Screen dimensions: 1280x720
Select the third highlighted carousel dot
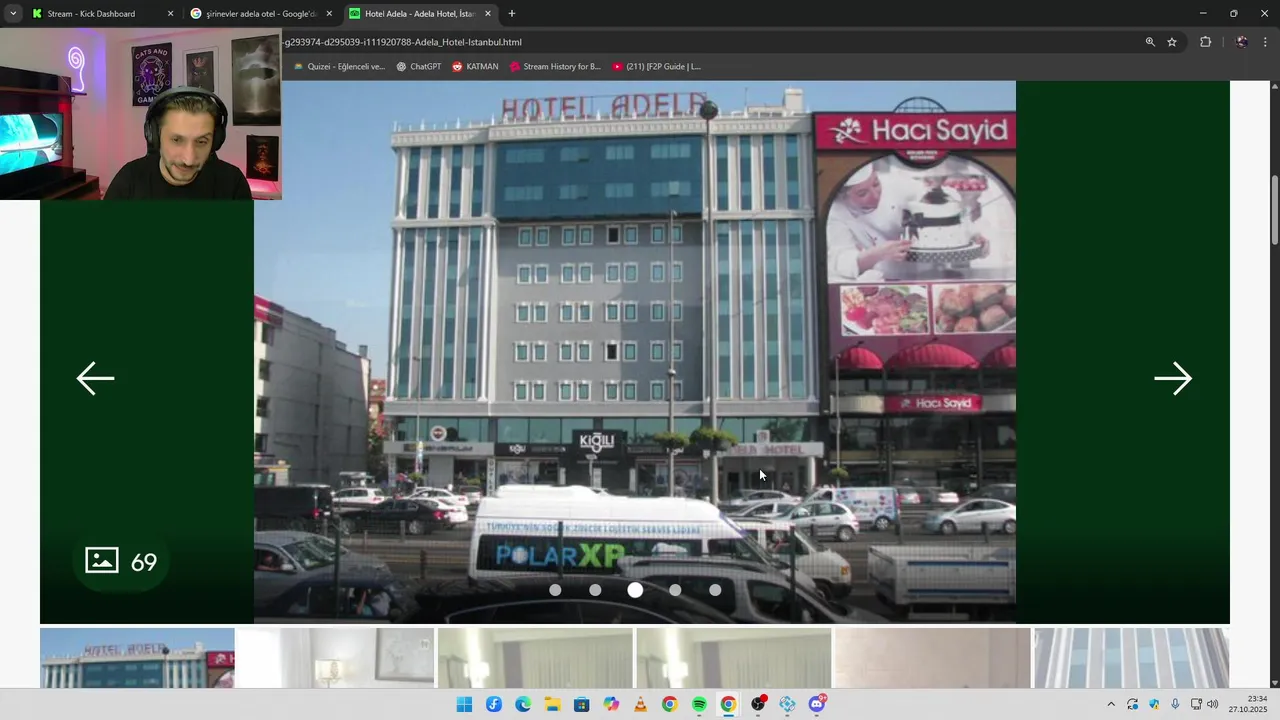coord(635,590)
